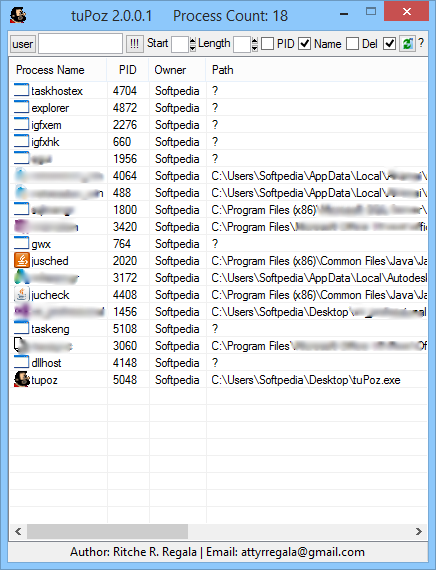Screen dimensions: 436x570
Task: Click the icon of process PID 488
Action: click(21, 192)
